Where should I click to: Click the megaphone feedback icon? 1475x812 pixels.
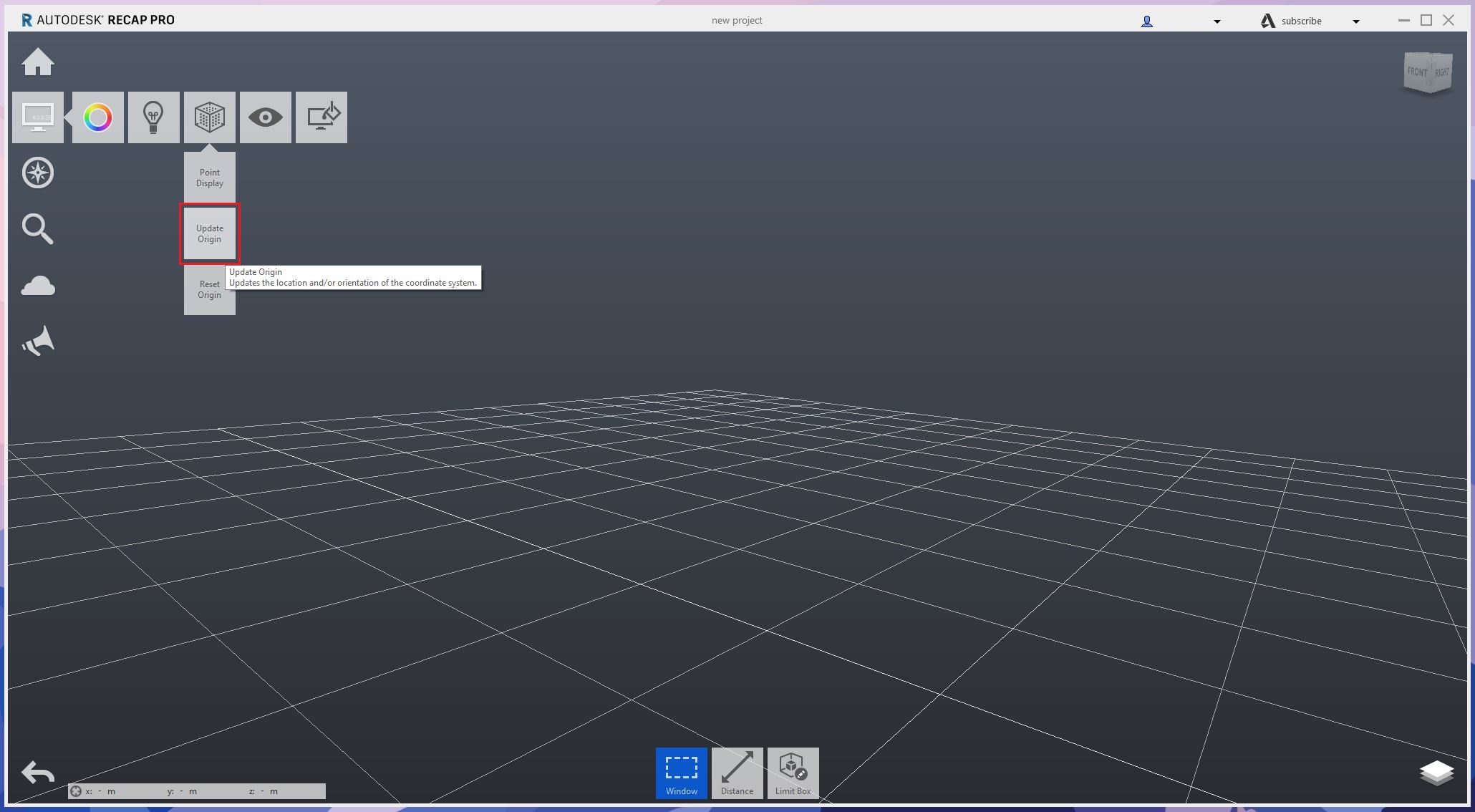click(38, 342)
